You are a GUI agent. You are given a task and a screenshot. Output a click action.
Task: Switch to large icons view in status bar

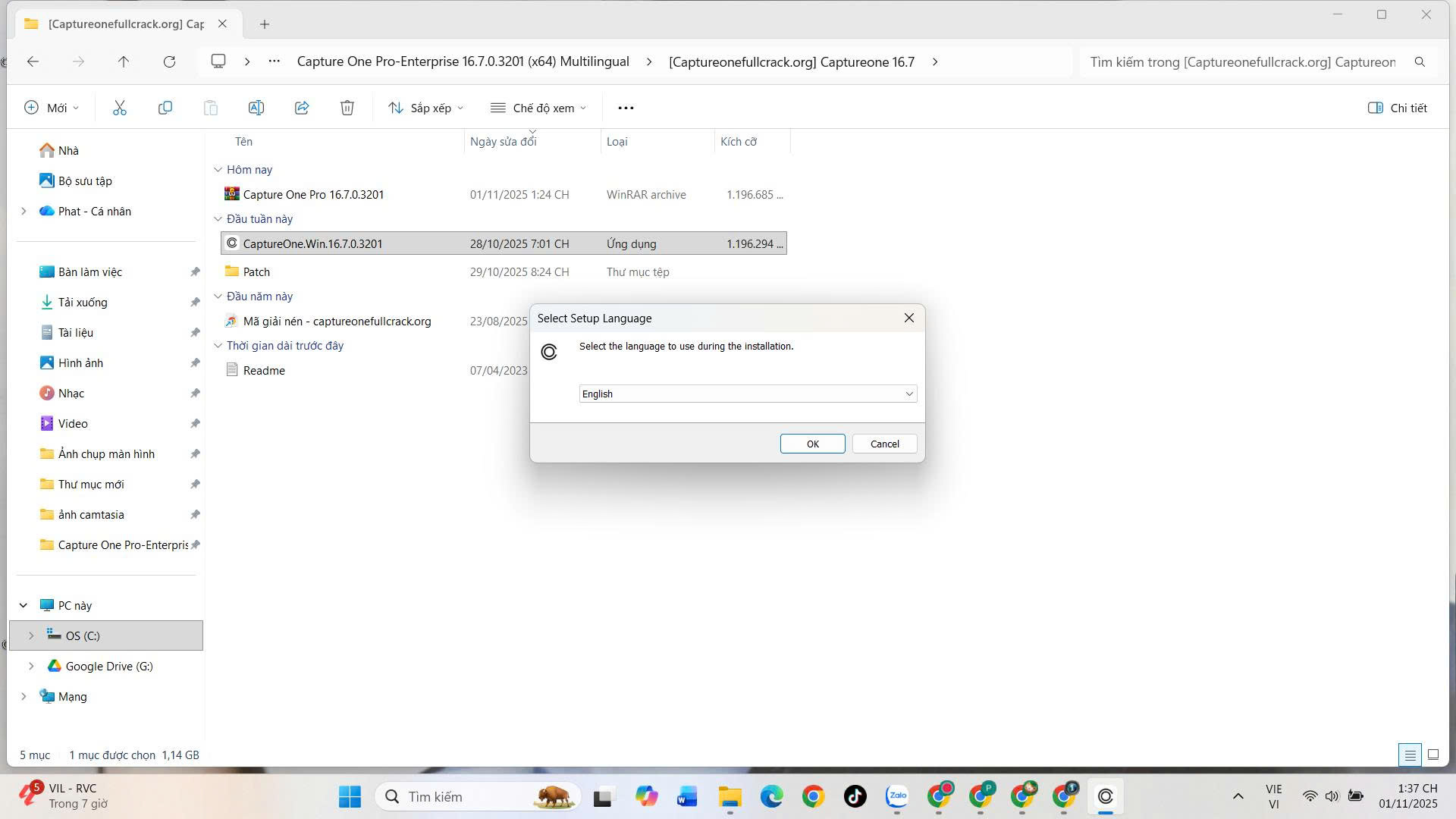[x=1433, y=755]
